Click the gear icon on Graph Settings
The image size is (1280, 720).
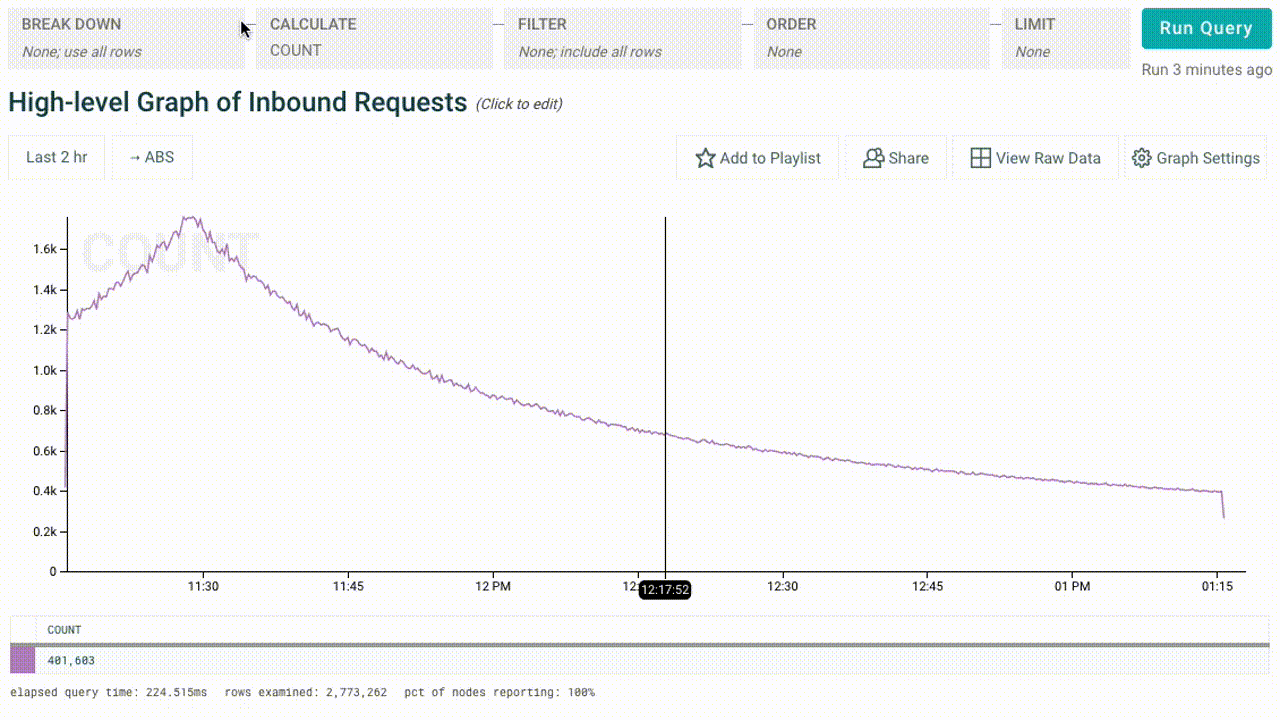pyautogui.click(x=1142, y=158)
